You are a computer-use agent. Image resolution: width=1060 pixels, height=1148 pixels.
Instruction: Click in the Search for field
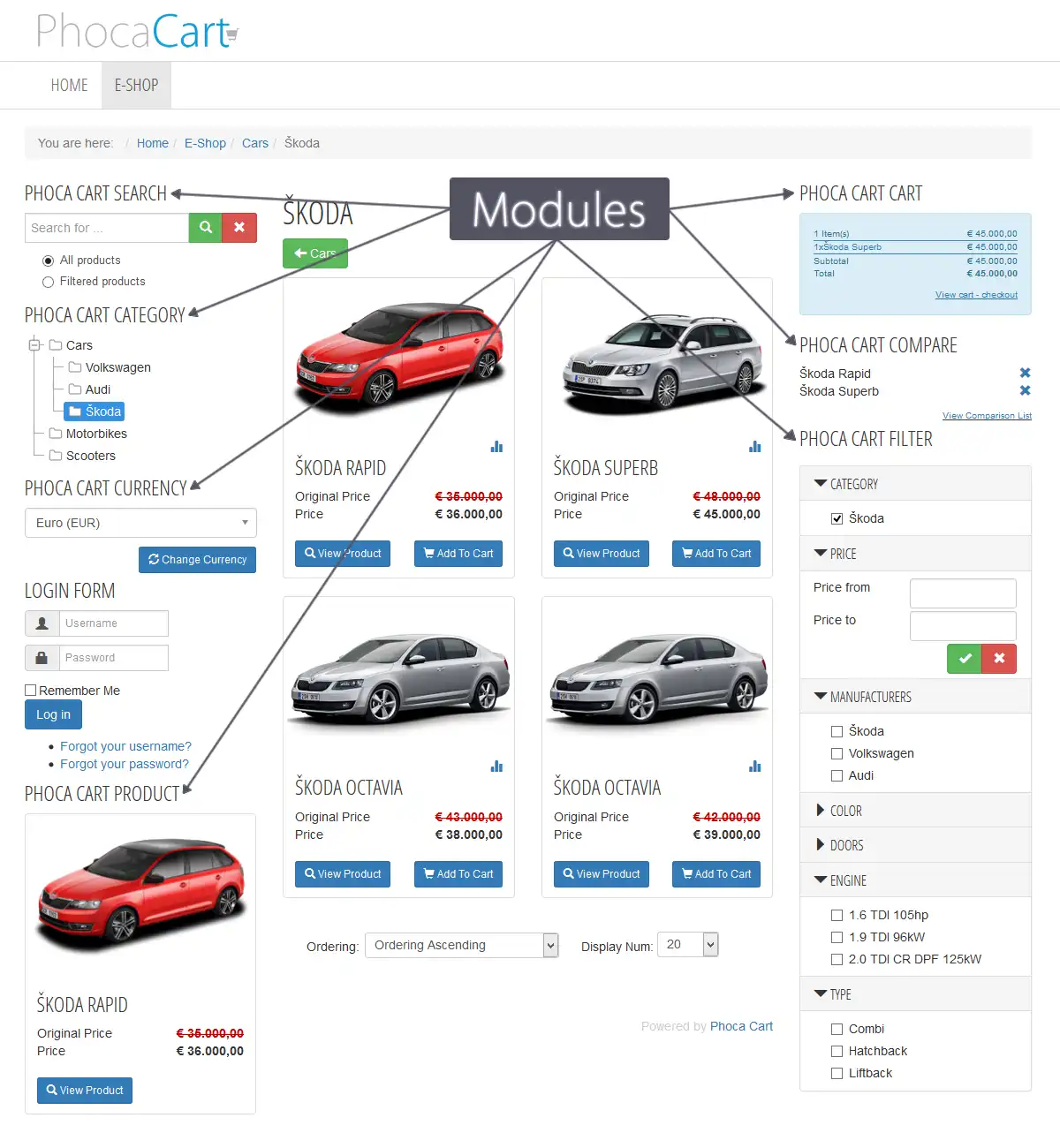pos(107,228)
